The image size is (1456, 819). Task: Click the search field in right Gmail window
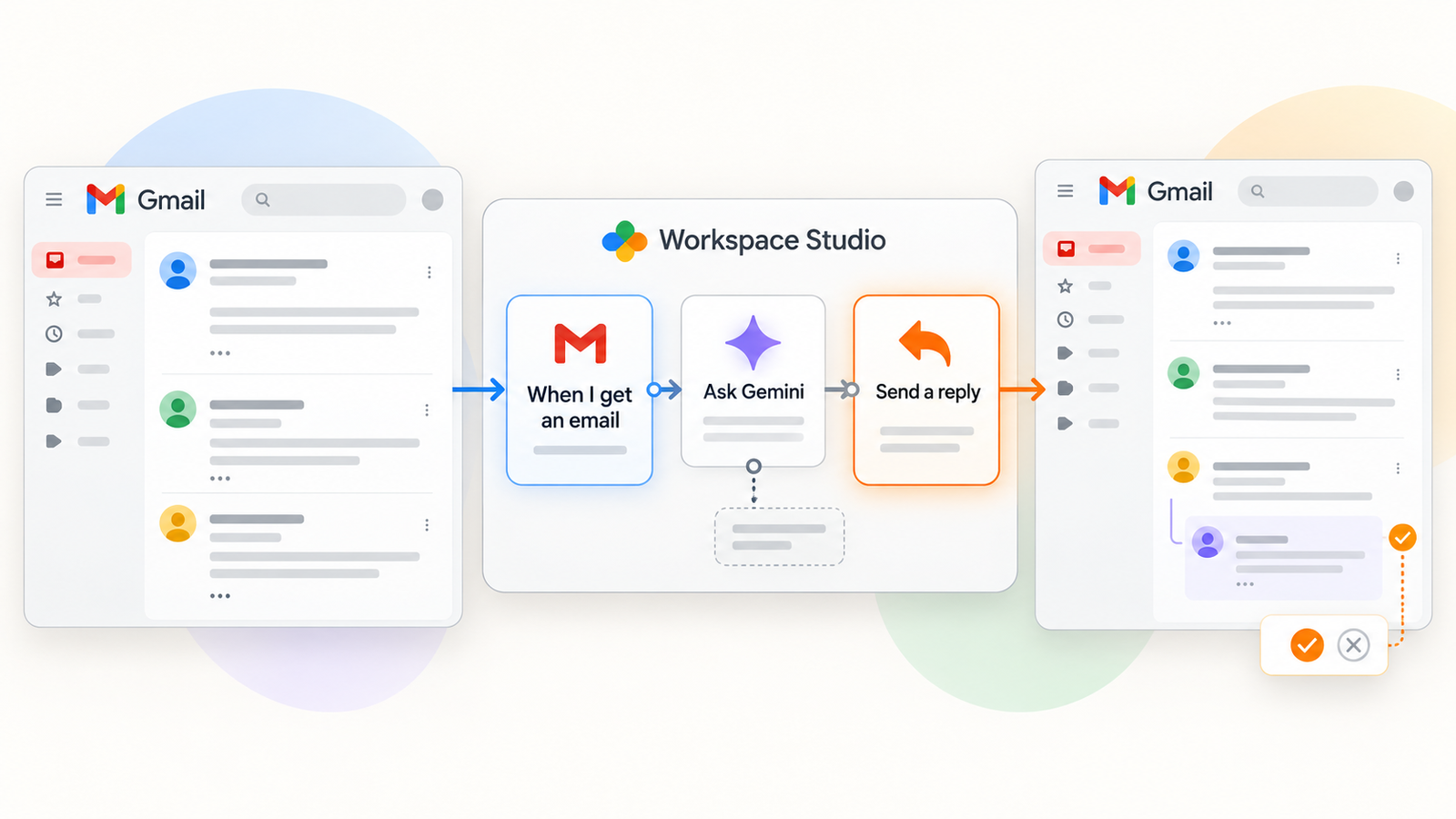pos(1308,191)
